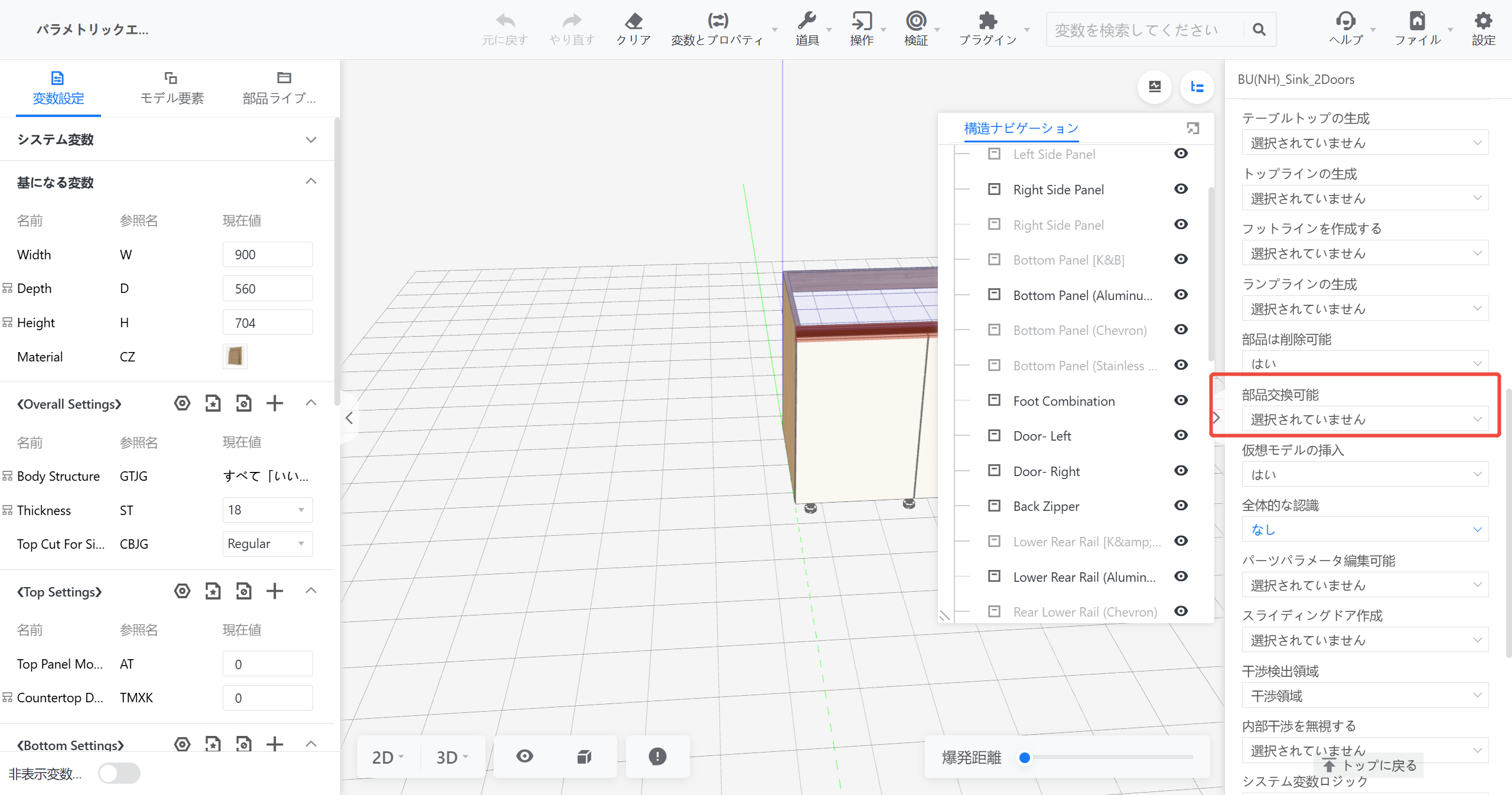Open the Top Cut For Si... Regular dropdown

point(268,543)
